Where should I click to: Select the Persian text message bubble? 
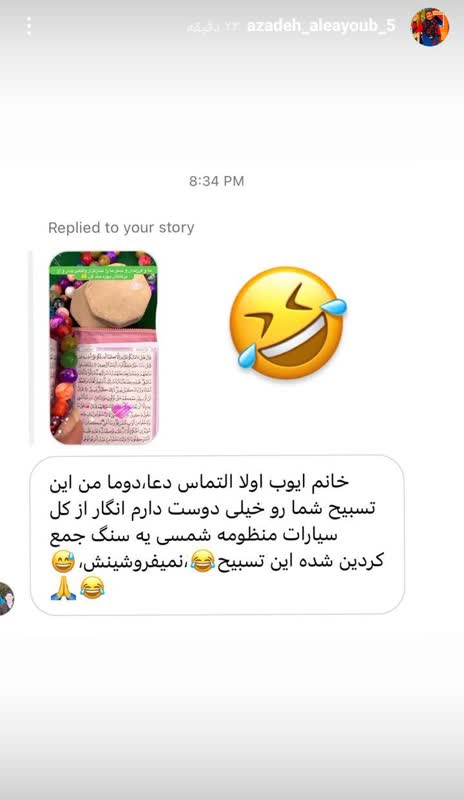coord(217,535)
